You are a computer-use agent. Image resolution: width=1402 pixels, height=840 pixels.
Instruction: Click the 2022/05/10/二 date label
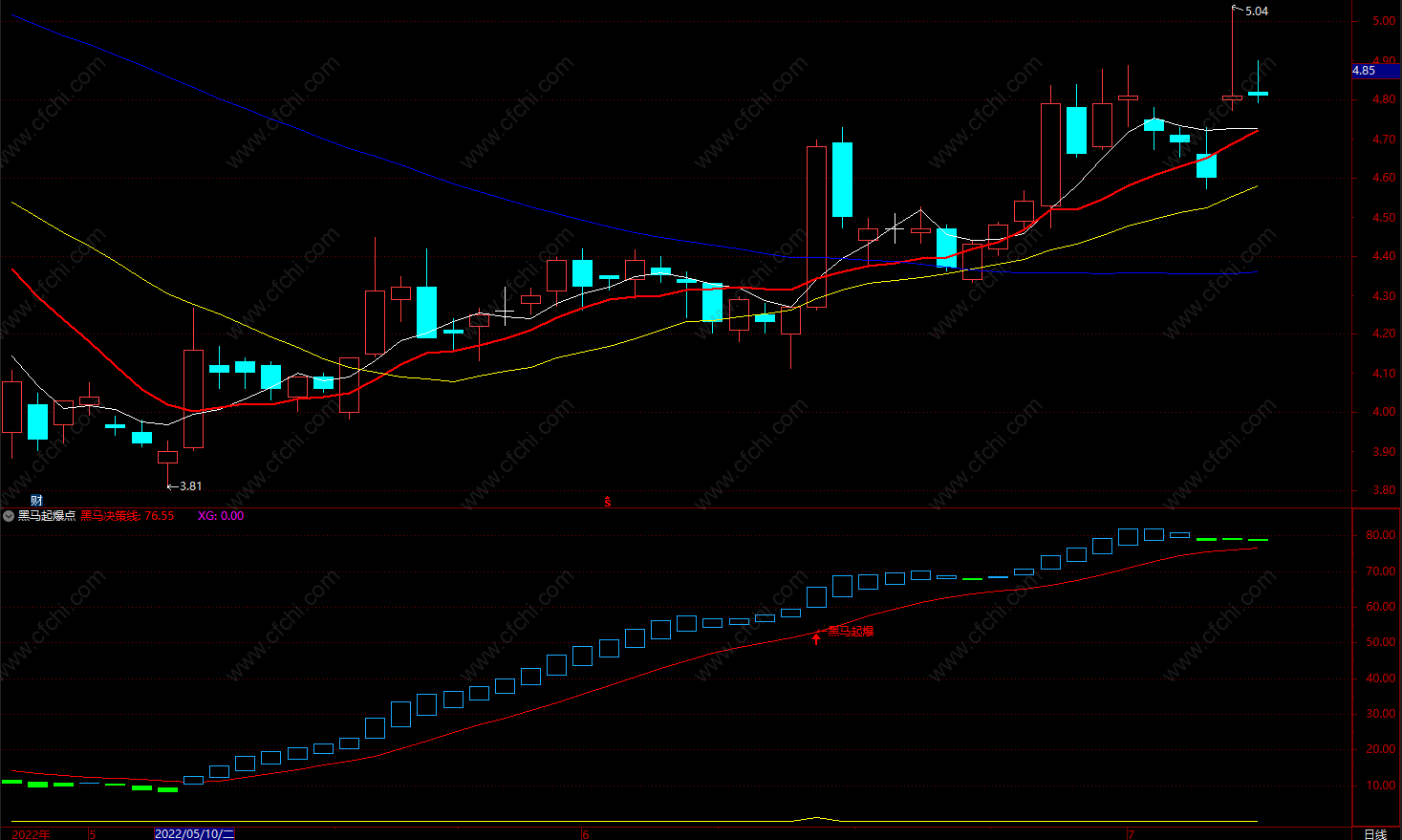coord(195,834)
